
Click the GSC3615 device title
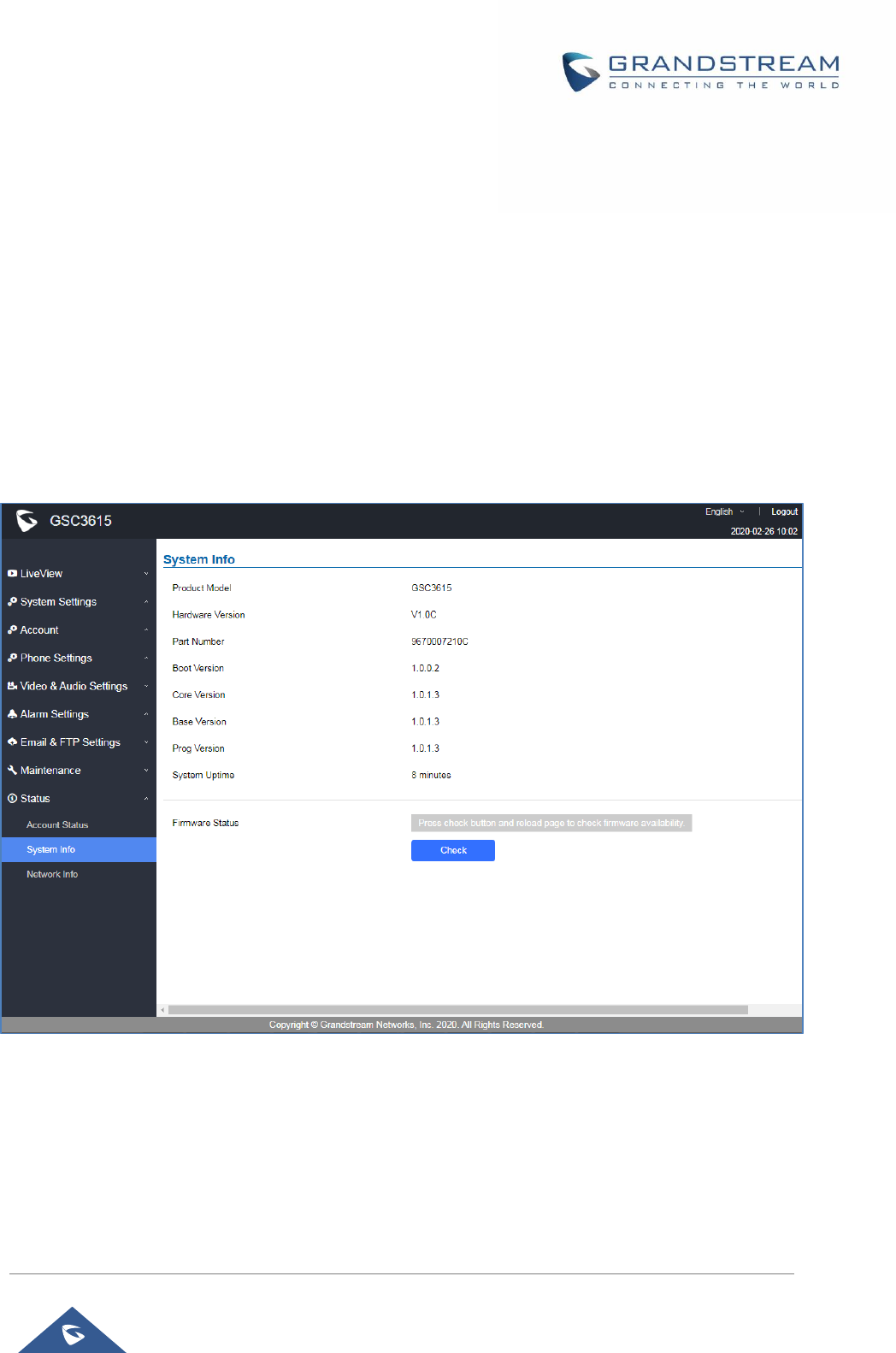coord(80,521)
